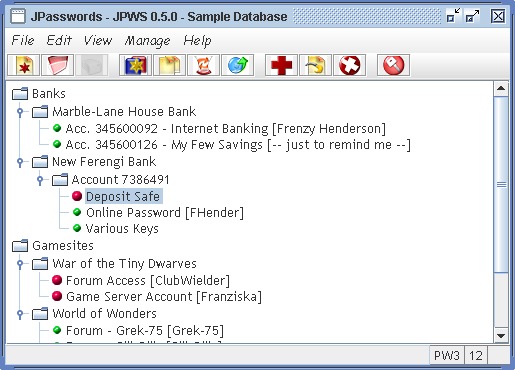Select the Account 7386491 label
Image resolution: width=515 pixels, height=370 pixels.
[121, 180]
